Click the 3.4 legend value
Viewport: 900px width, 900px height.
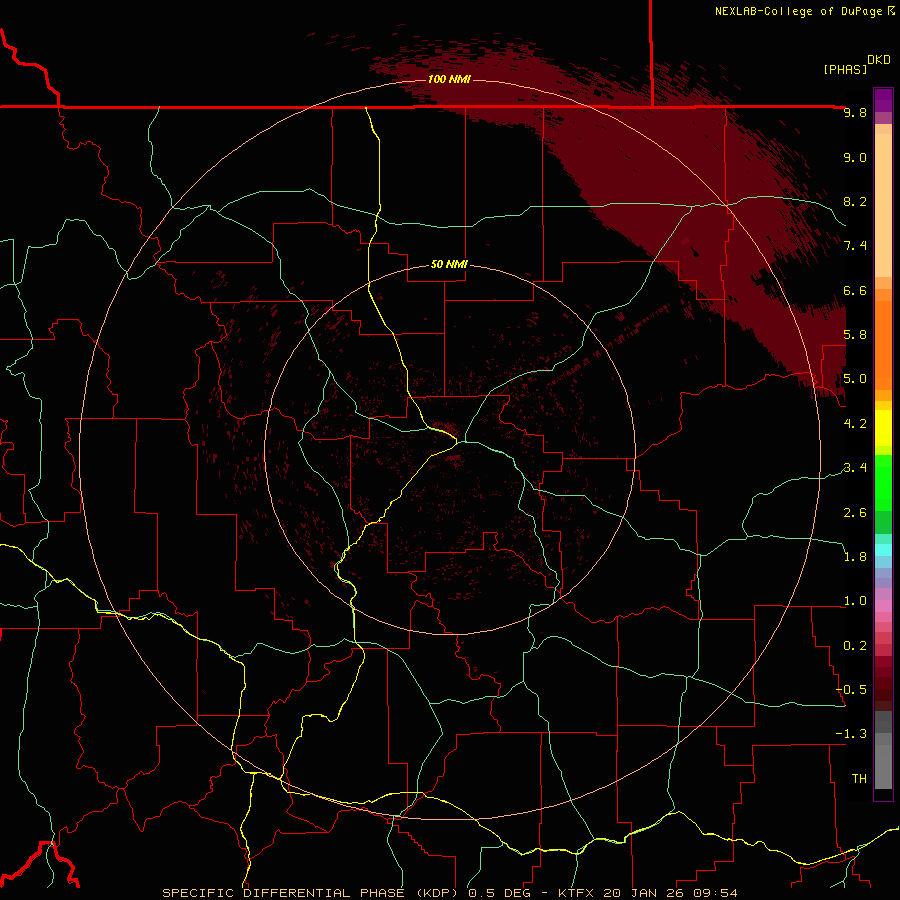[855, 468]
